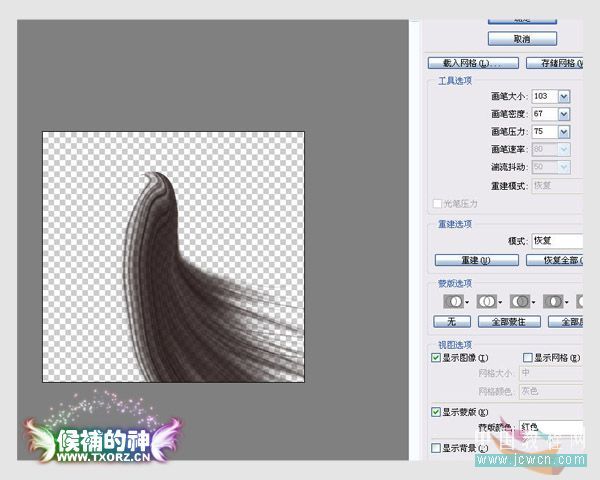Screen dimensions: 600x480
Task: Click the 无 (None) mask button
Action: (452, 322)
